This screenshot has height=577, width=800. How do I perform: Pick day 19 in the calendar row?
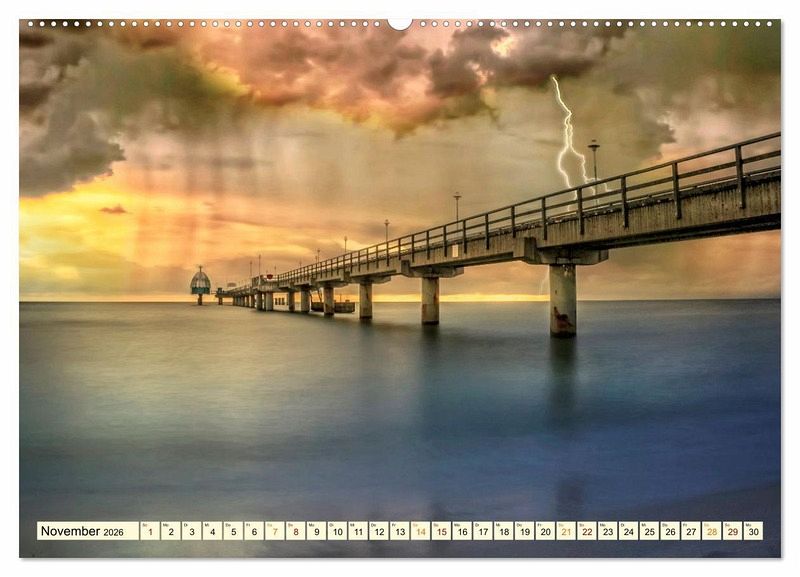[525, 531]
